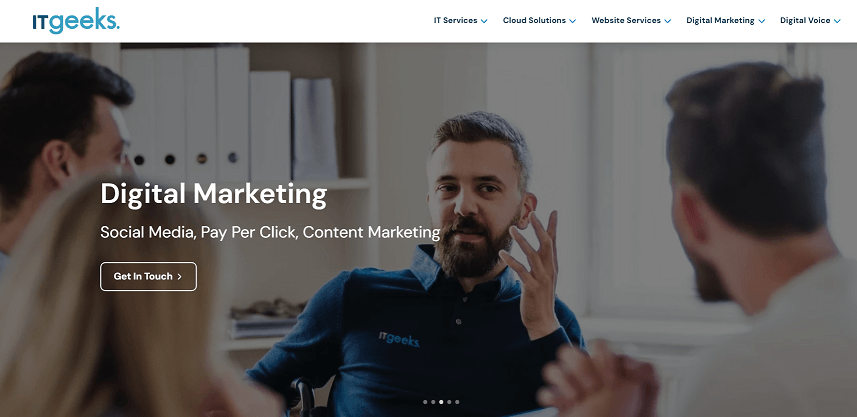Click the ITgeeks logo in the header

click(75, 21)
